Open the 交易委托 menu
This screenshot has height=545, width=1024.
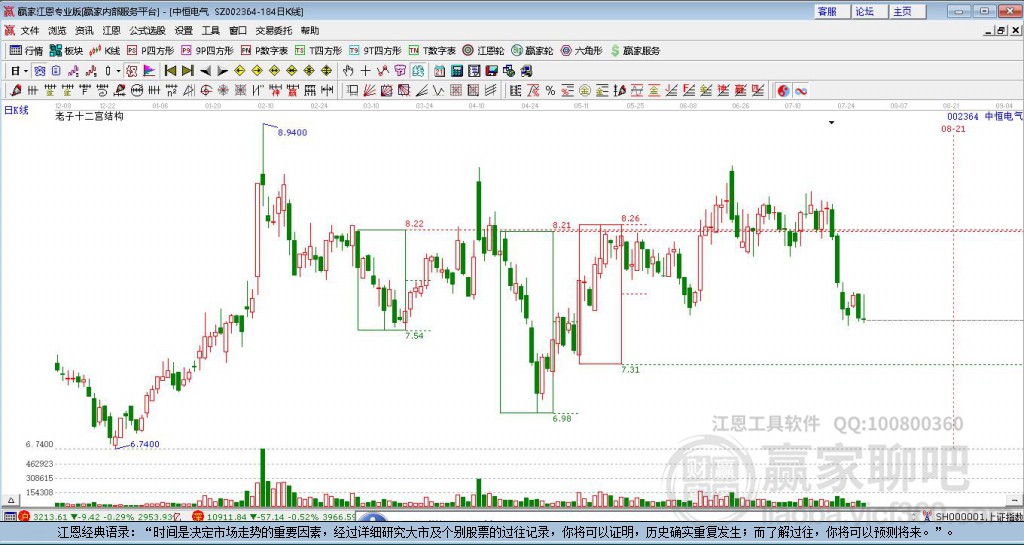pyautogui.click(x=274, y=31)
